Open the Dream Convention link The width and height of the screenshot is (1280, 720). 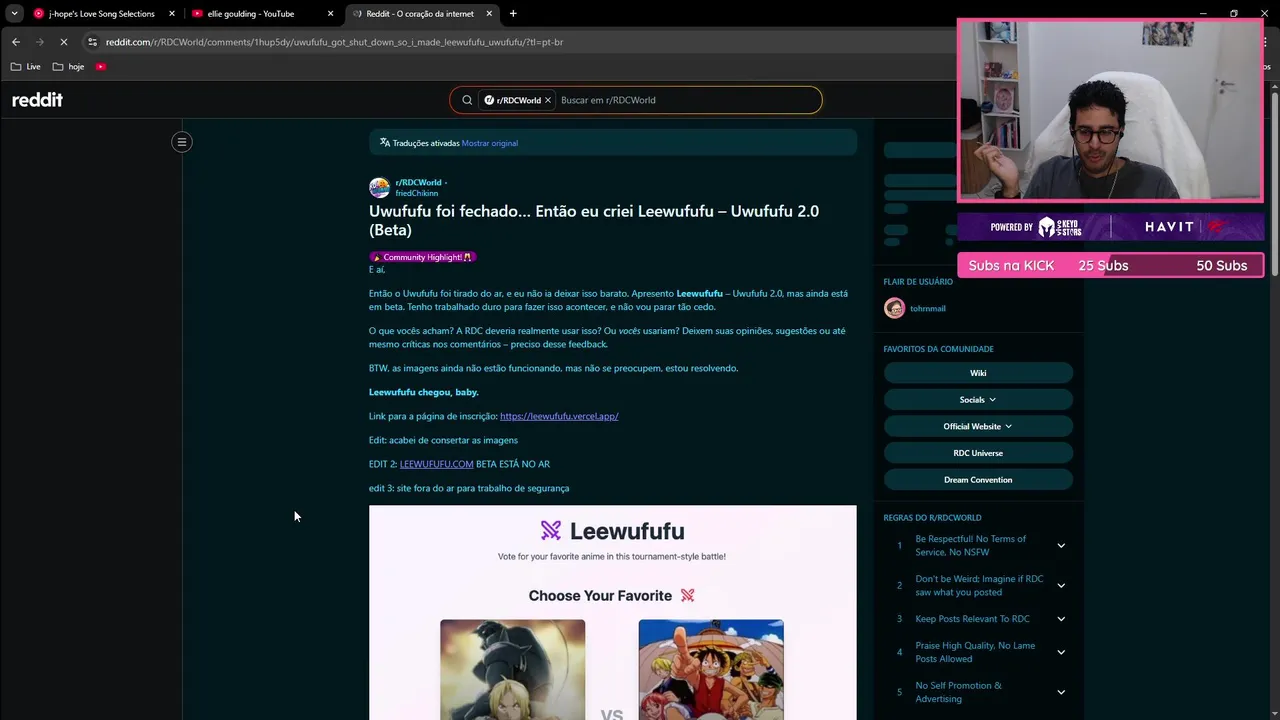[x=978, y=480]
